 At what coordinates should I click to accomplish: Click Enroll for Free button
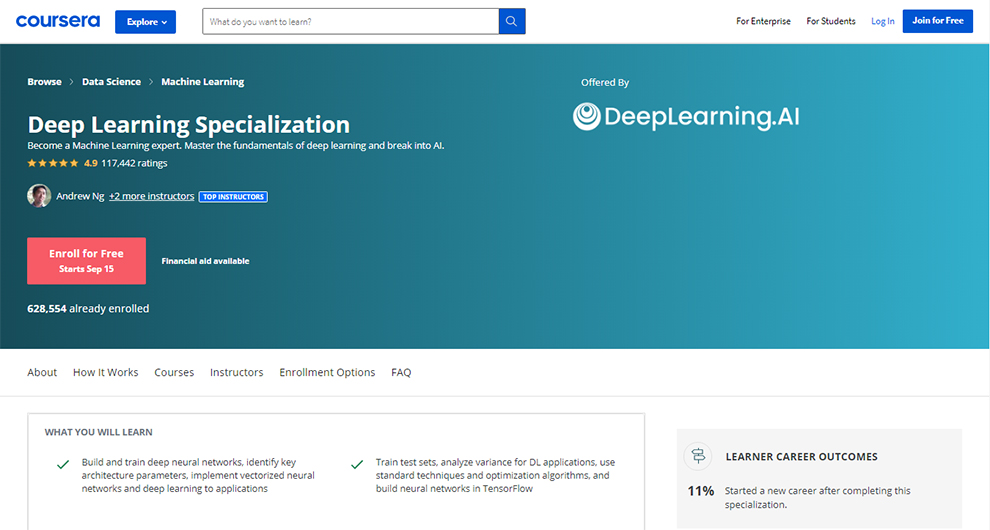point(86,261)
